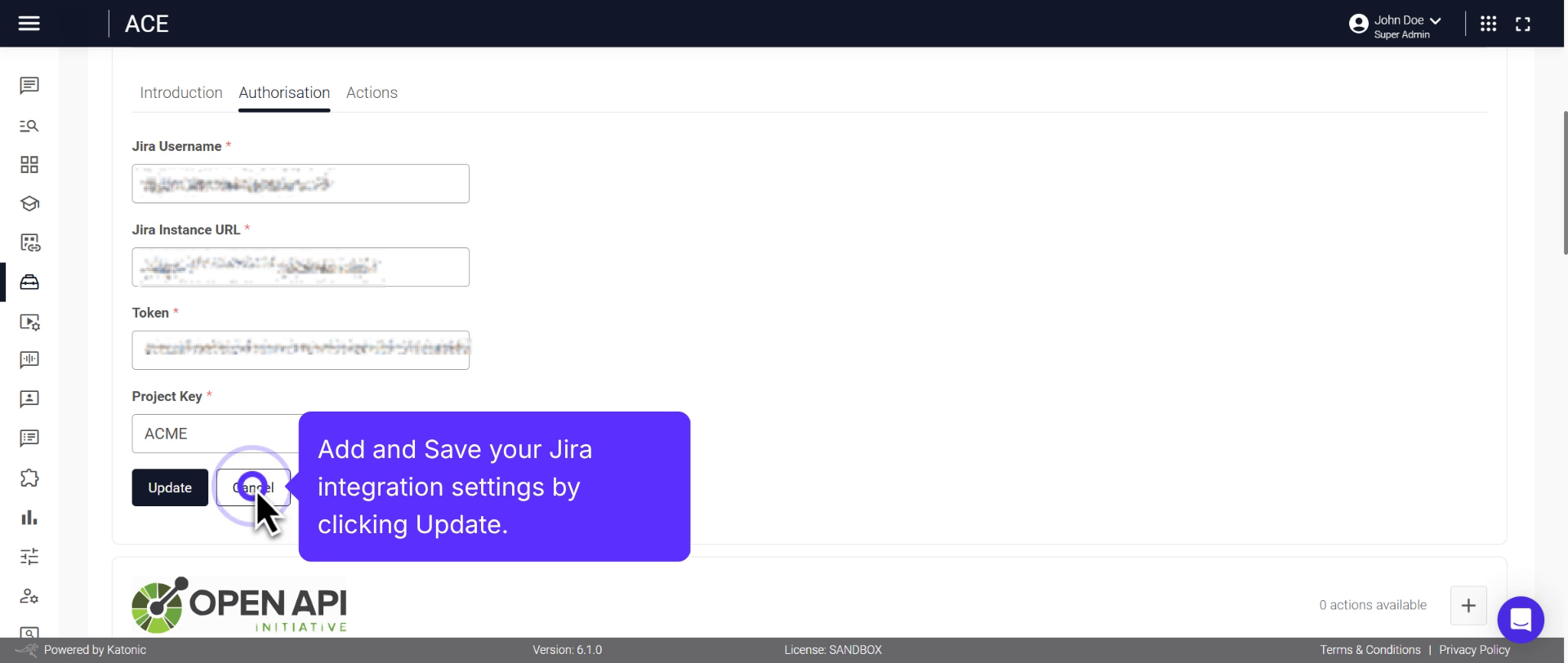This screenshot has height=663, width=1568.
Task: Open the graduation cap sidebar icon
Action: click(29, 204)
